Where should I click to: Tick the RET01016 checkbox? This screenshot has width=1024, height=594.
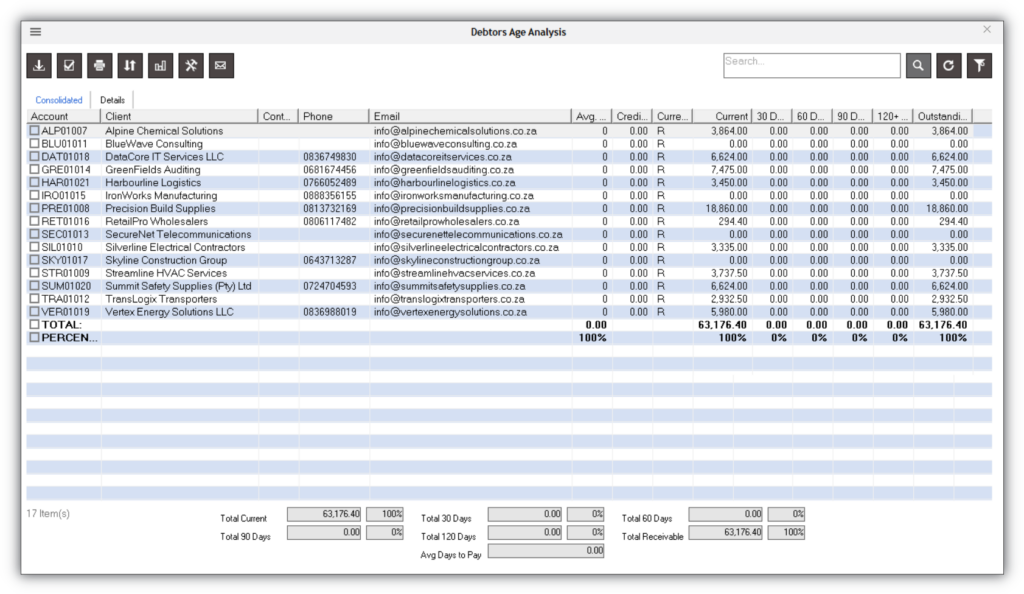pos(34,221)
